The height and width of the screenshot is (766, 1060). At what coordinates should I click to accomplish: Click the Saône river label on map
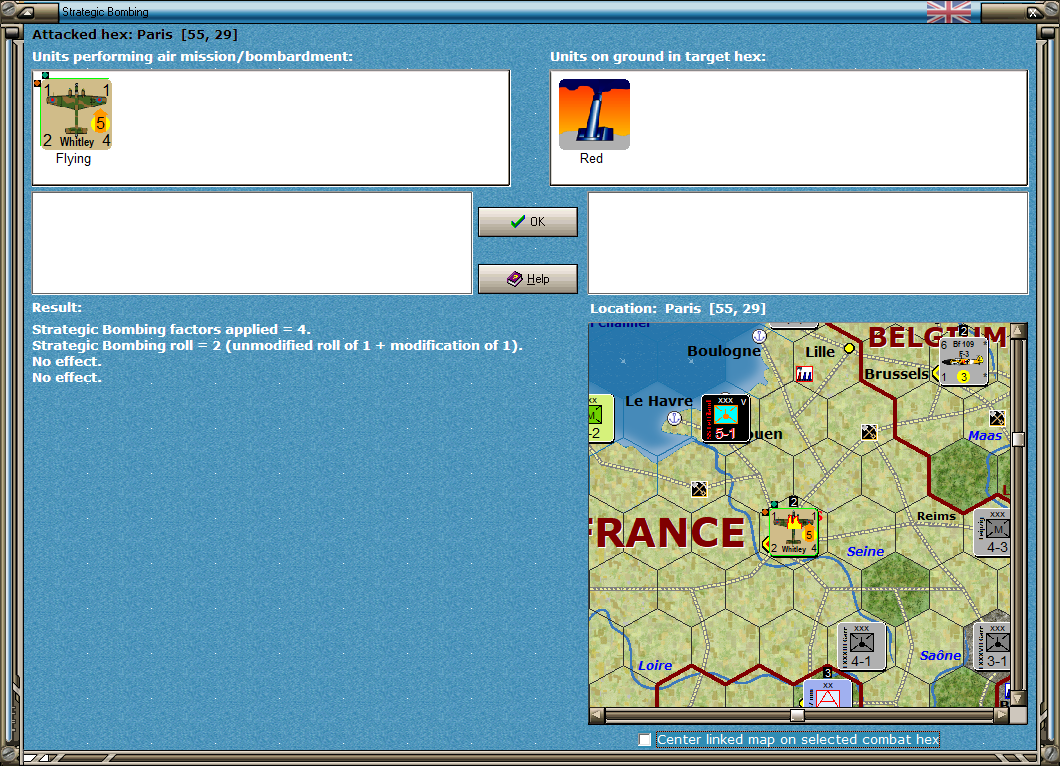[940, 655]
